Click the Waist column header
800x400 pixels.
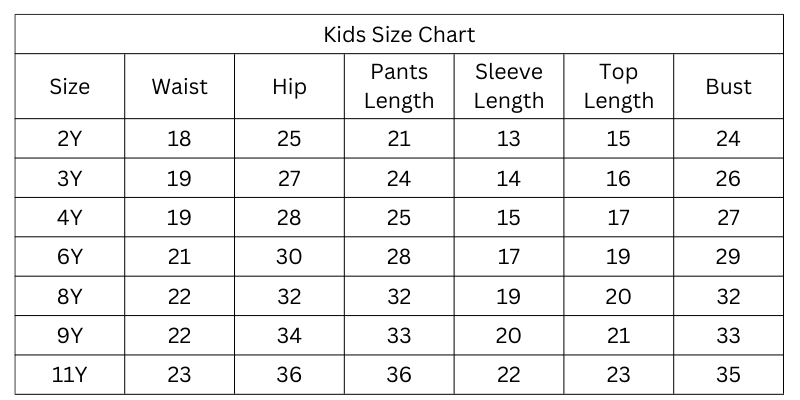coord(179,86)
